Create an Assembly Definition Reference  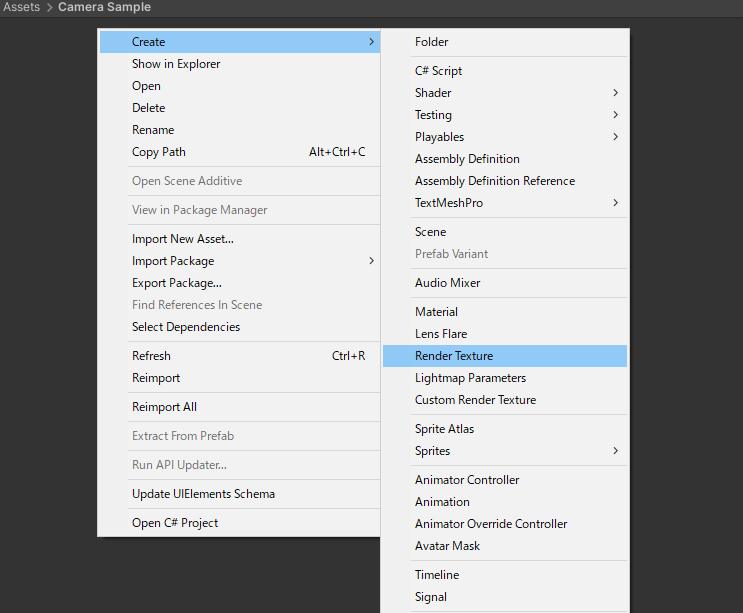(x=505, y=181)
